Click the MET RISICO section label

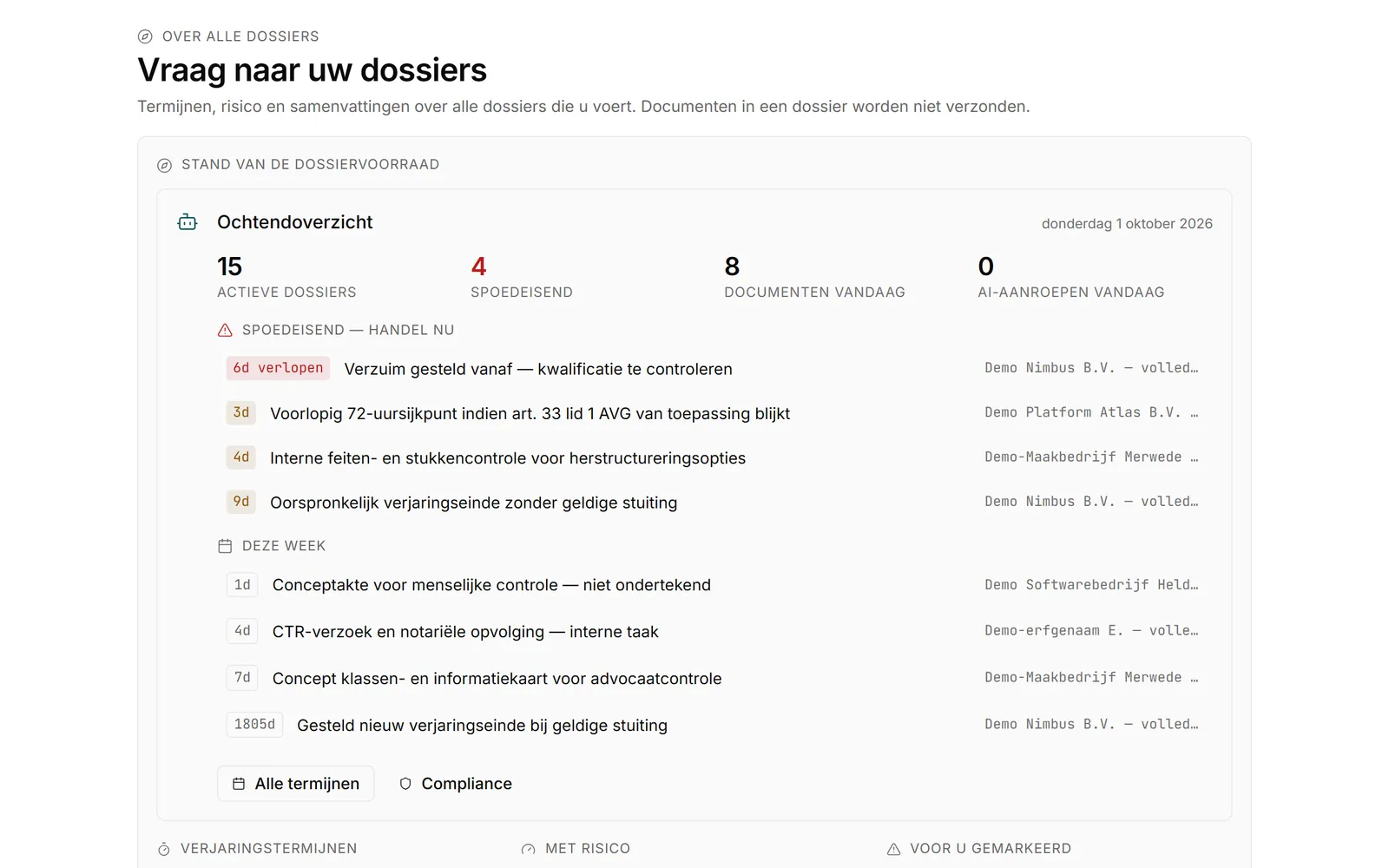click(588, 848)
